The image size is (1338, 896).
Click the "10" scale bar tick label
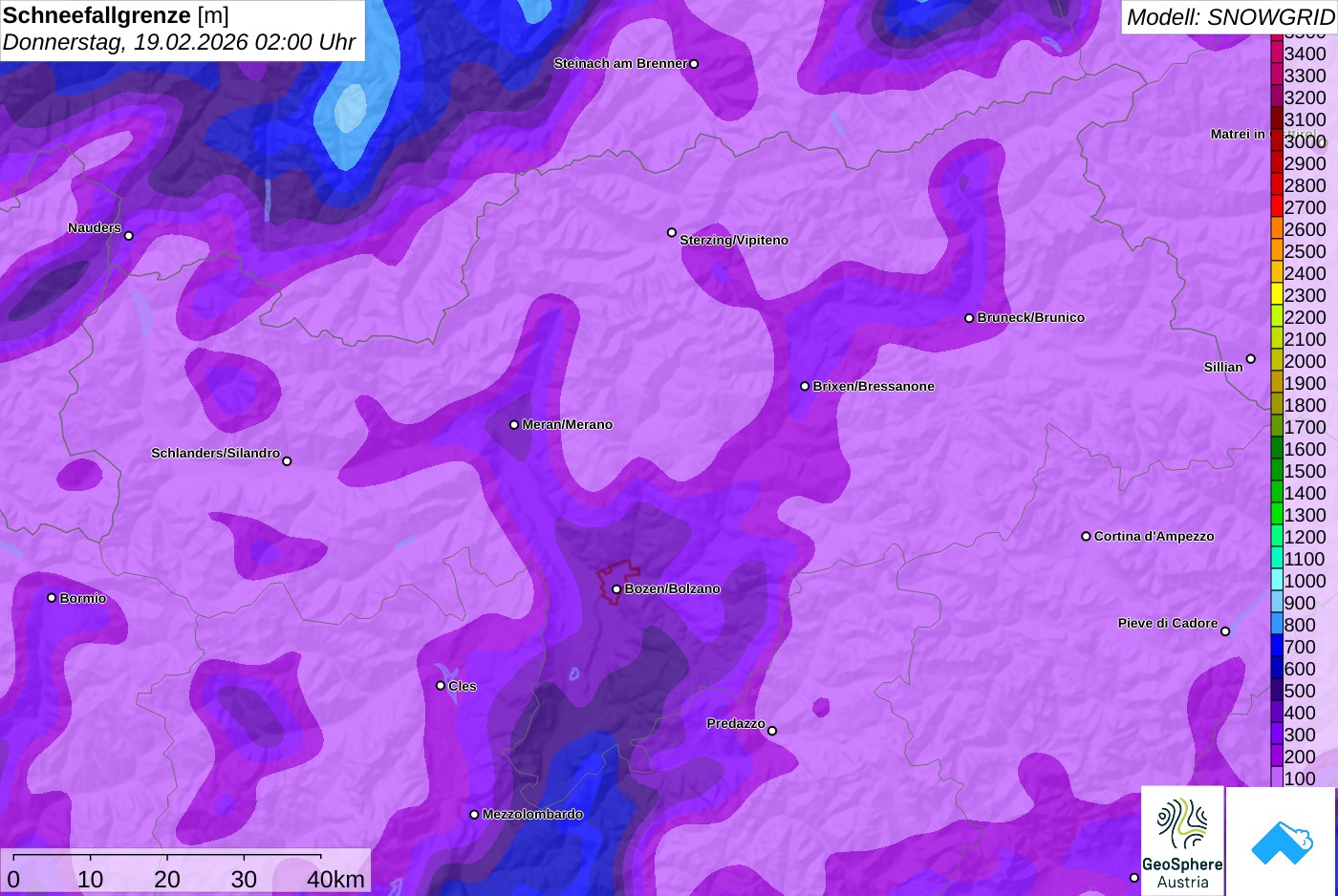pos(91,879)
